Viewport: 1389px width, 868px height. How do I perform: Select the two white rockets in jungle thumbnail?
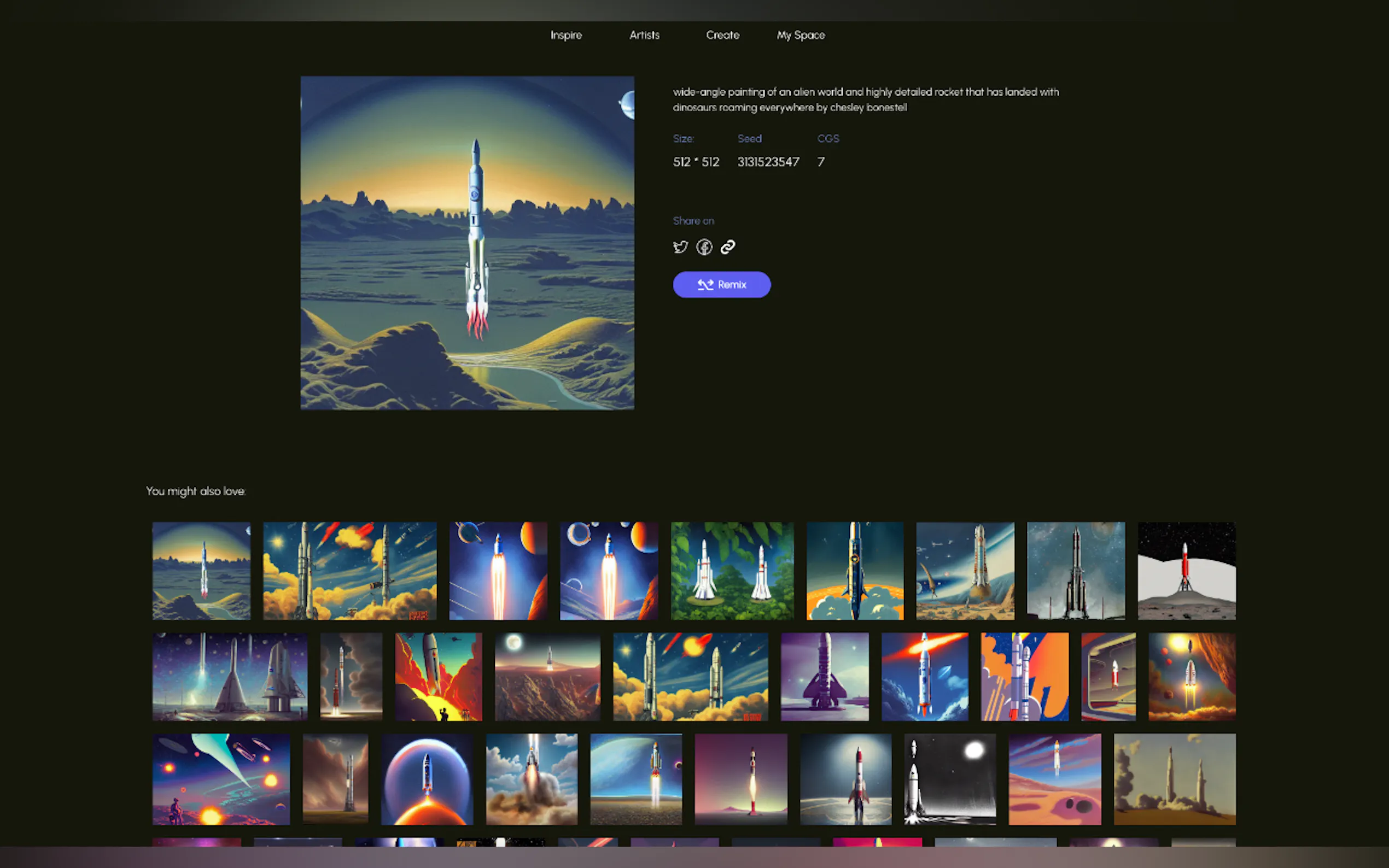[732, 571]
